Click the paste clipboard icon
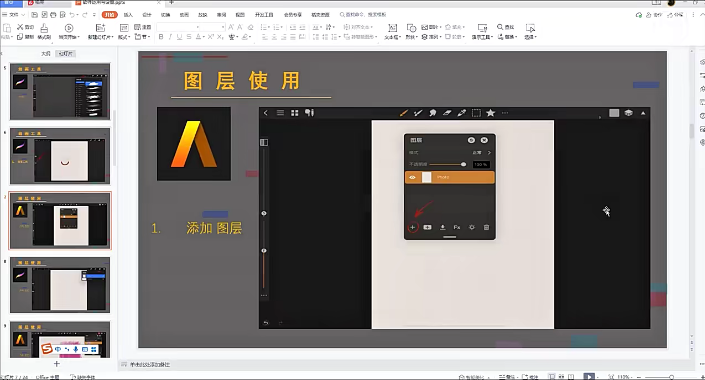705x380 pixels. tap(7, 28)
